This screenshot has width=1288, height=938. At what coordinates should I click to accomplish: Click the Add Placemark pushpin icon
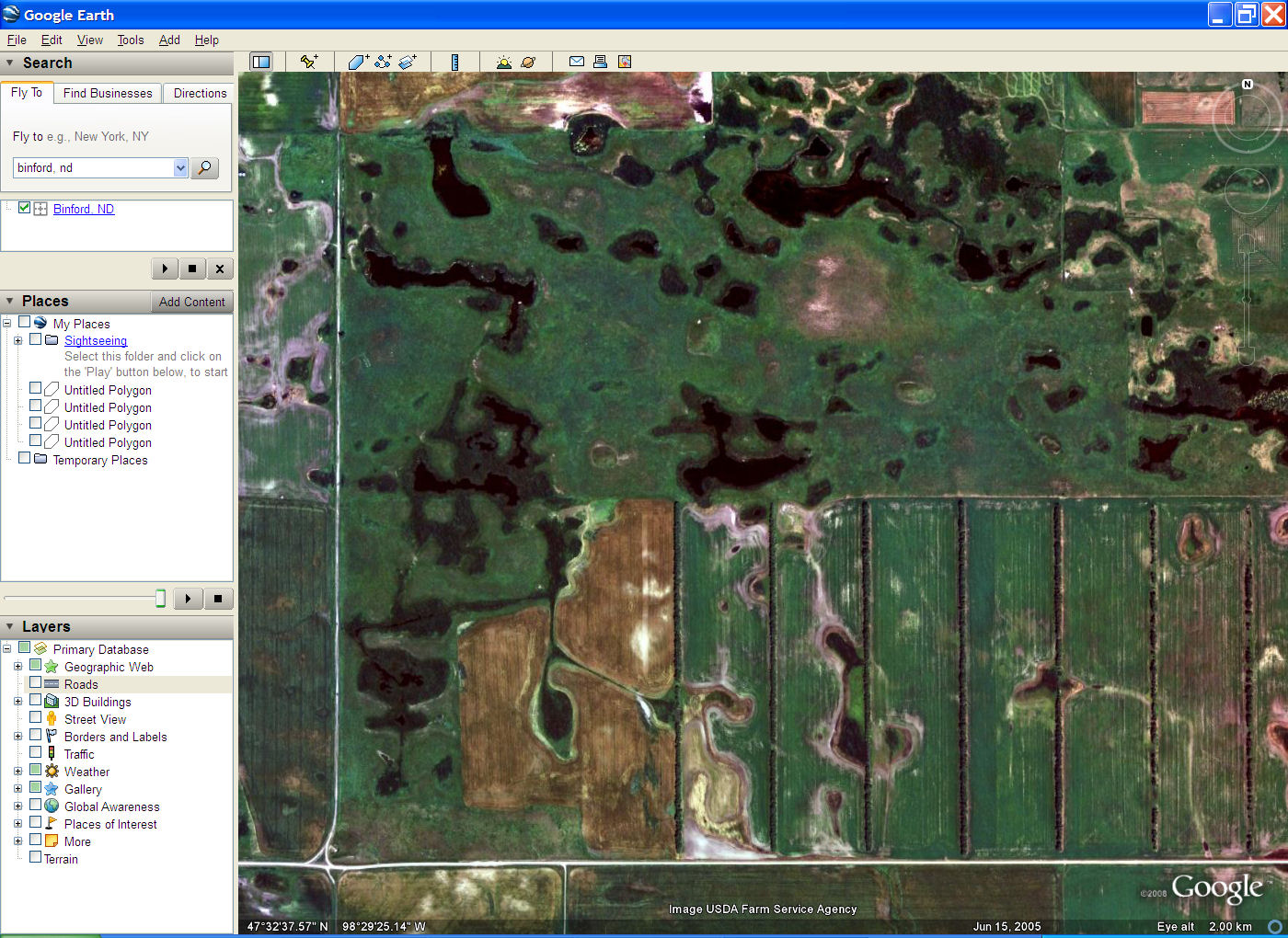309,62
